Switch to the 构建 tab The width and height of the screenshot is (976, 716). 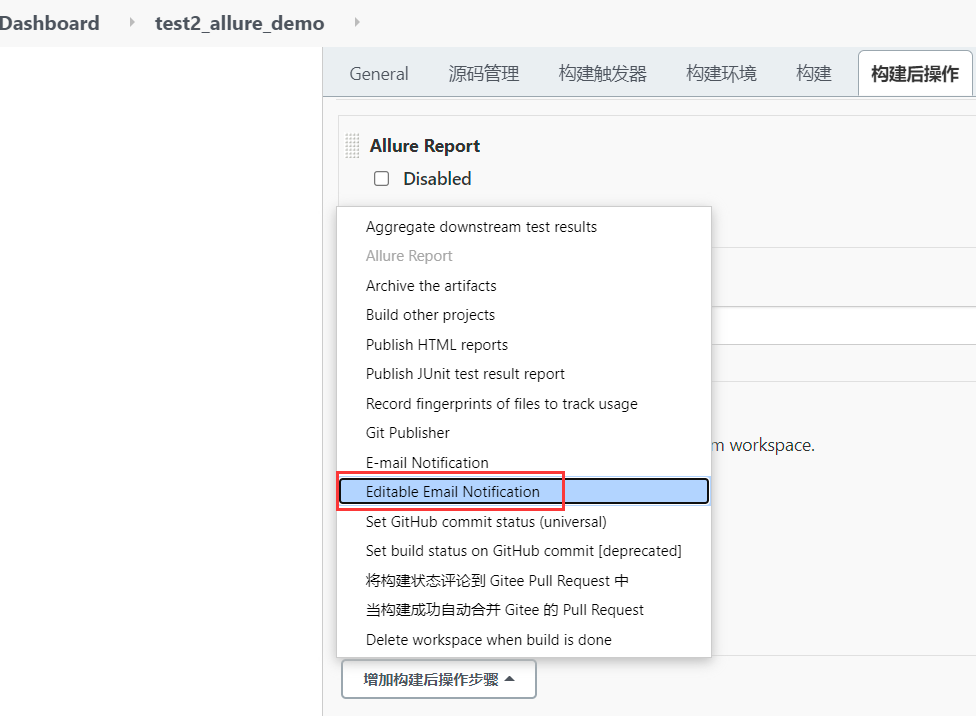814,73
